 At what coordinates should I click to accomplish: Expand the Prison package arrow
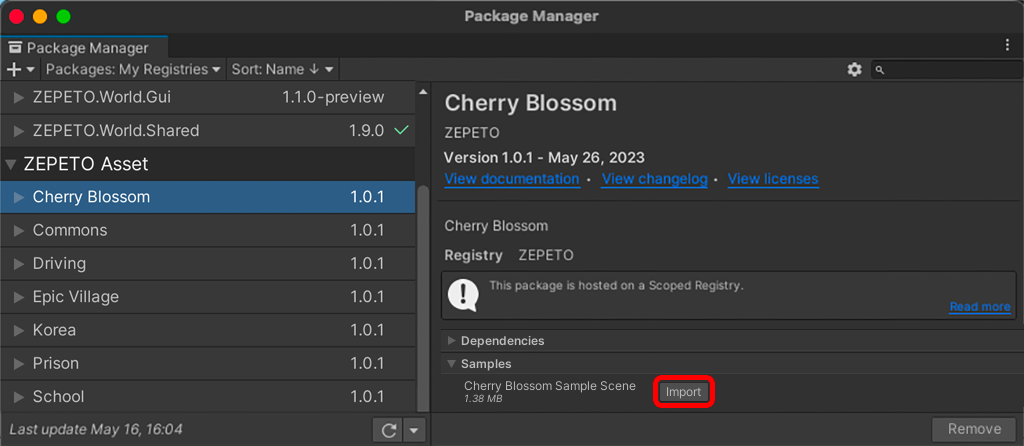click(19, 364)
